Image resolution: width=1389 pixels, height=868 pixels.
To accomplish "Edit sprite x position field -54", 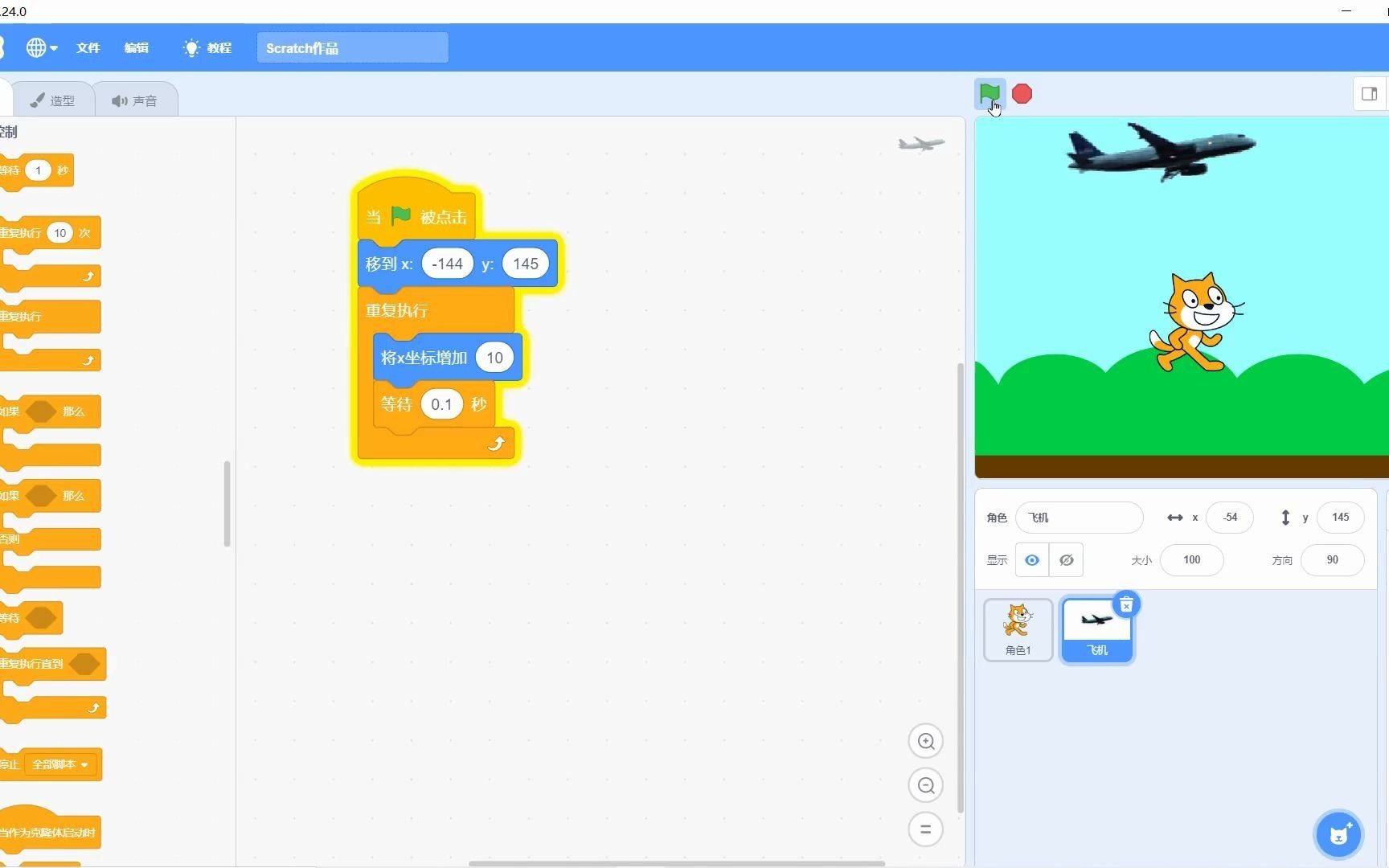I will [x=1230, y=518].
